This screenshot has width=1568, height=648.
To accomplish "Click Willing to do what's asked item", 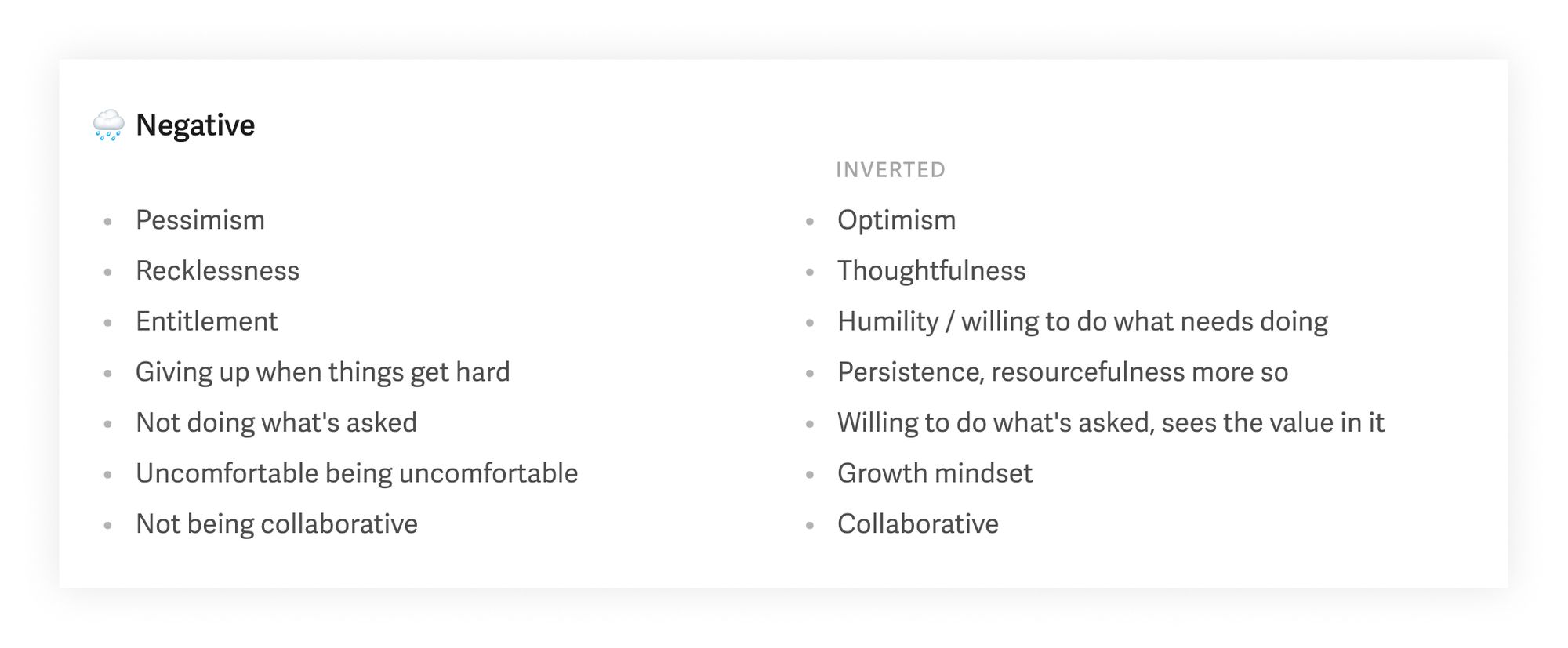I will tap(1111, 423).
